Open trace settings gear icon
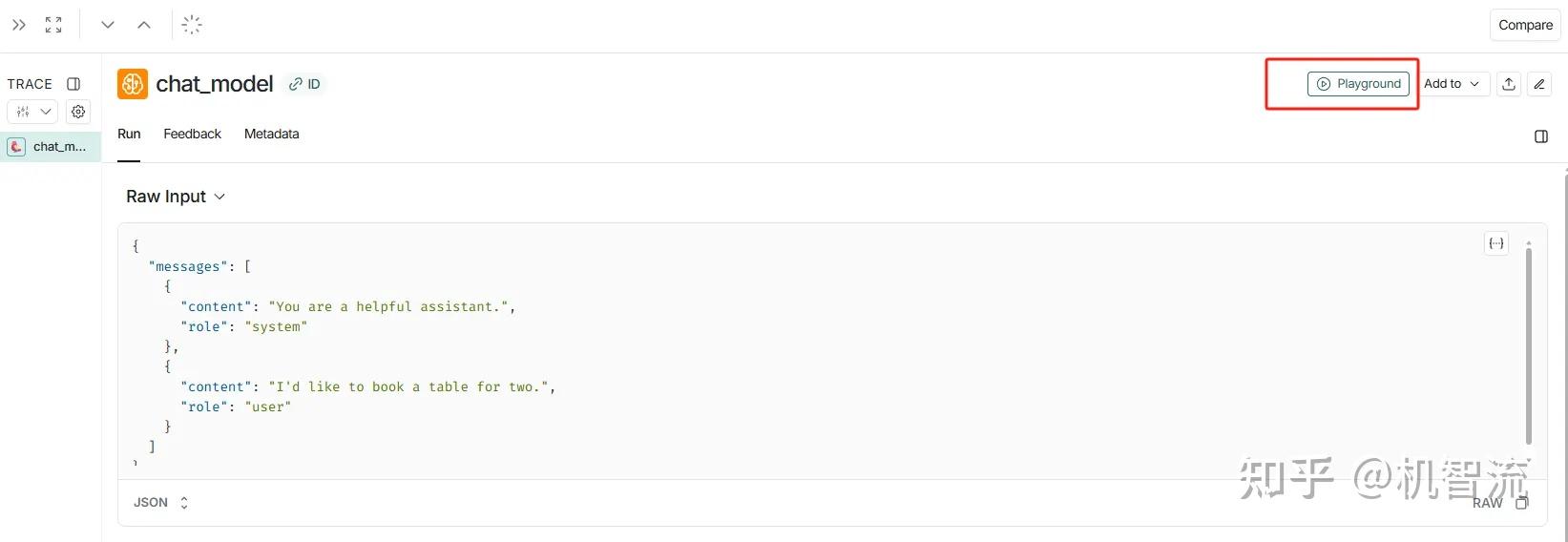This screenshot has width=1568, height=542. [78, 112]
